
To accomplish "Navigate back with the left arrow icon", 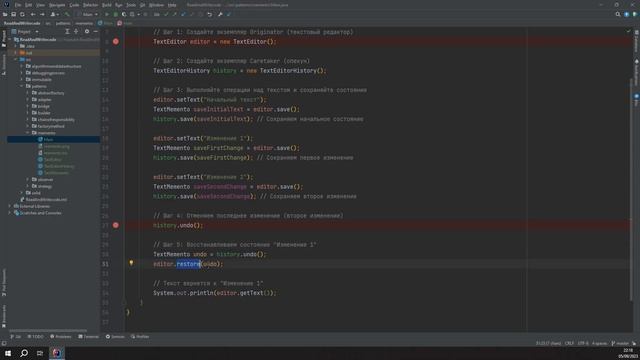I will point(33,14).
